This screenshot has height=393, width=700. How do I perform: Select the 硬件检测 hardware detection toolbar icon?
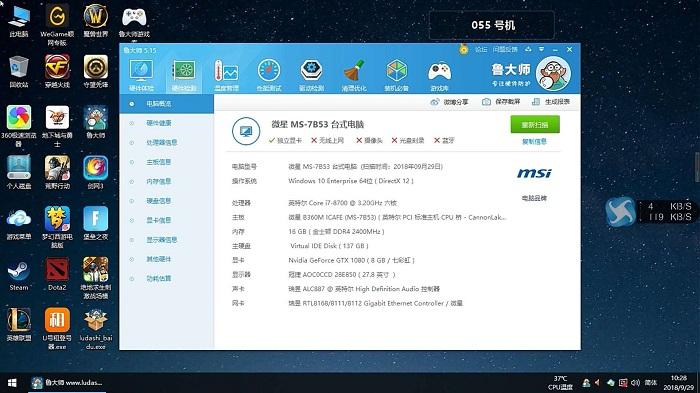click(184, 75)
